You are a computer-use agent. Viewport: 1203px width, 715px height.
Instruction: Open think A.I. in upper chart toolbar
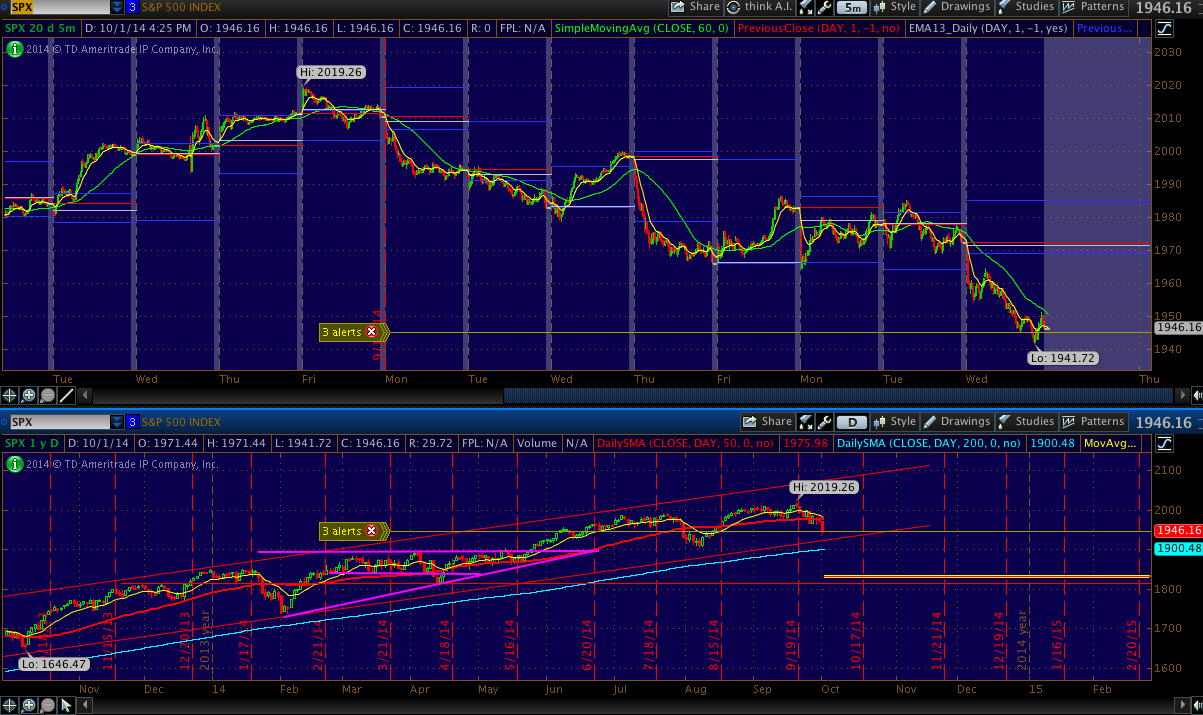click(759, 7)
